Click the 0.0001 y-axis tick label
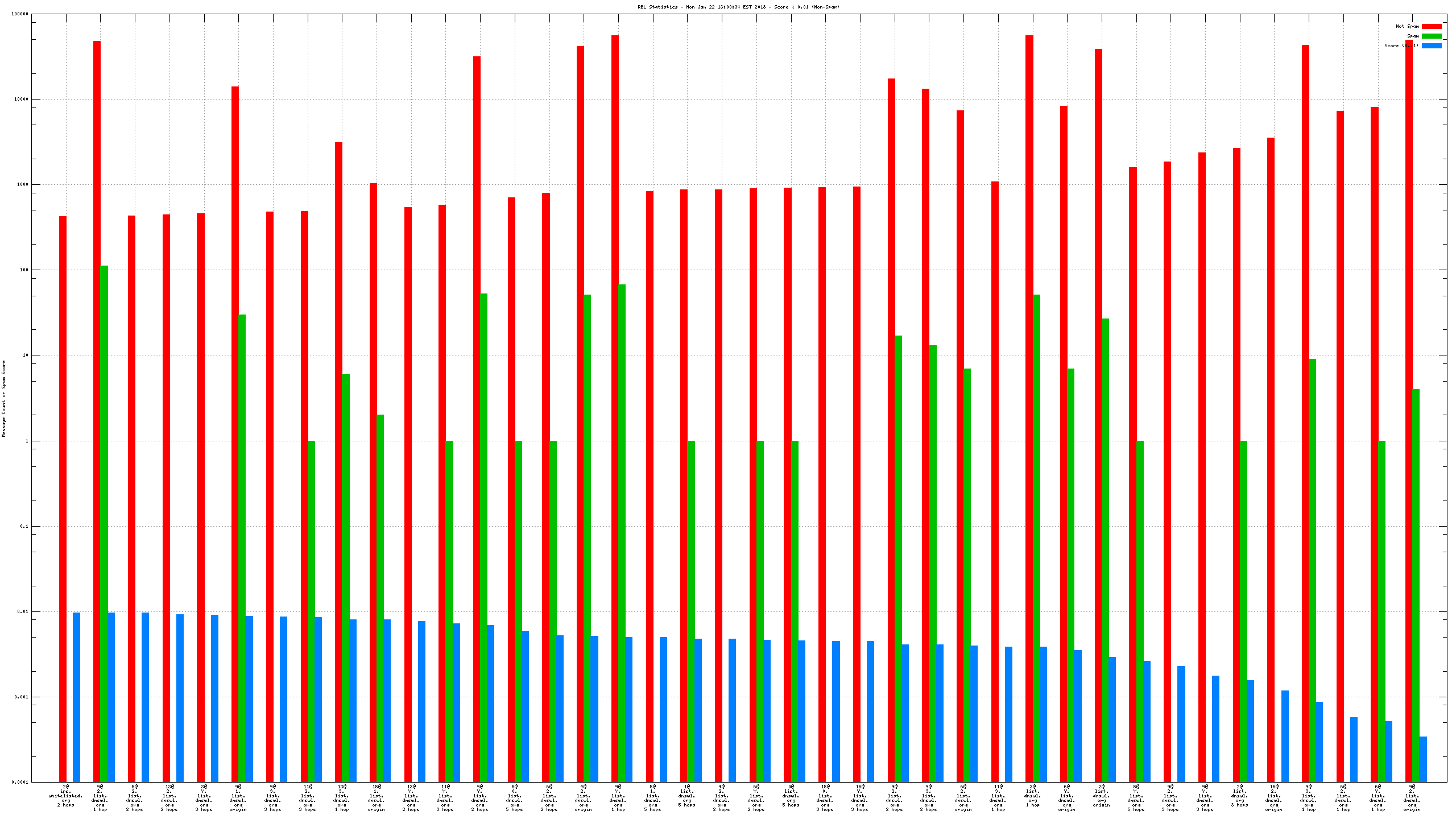 (20, 782)
